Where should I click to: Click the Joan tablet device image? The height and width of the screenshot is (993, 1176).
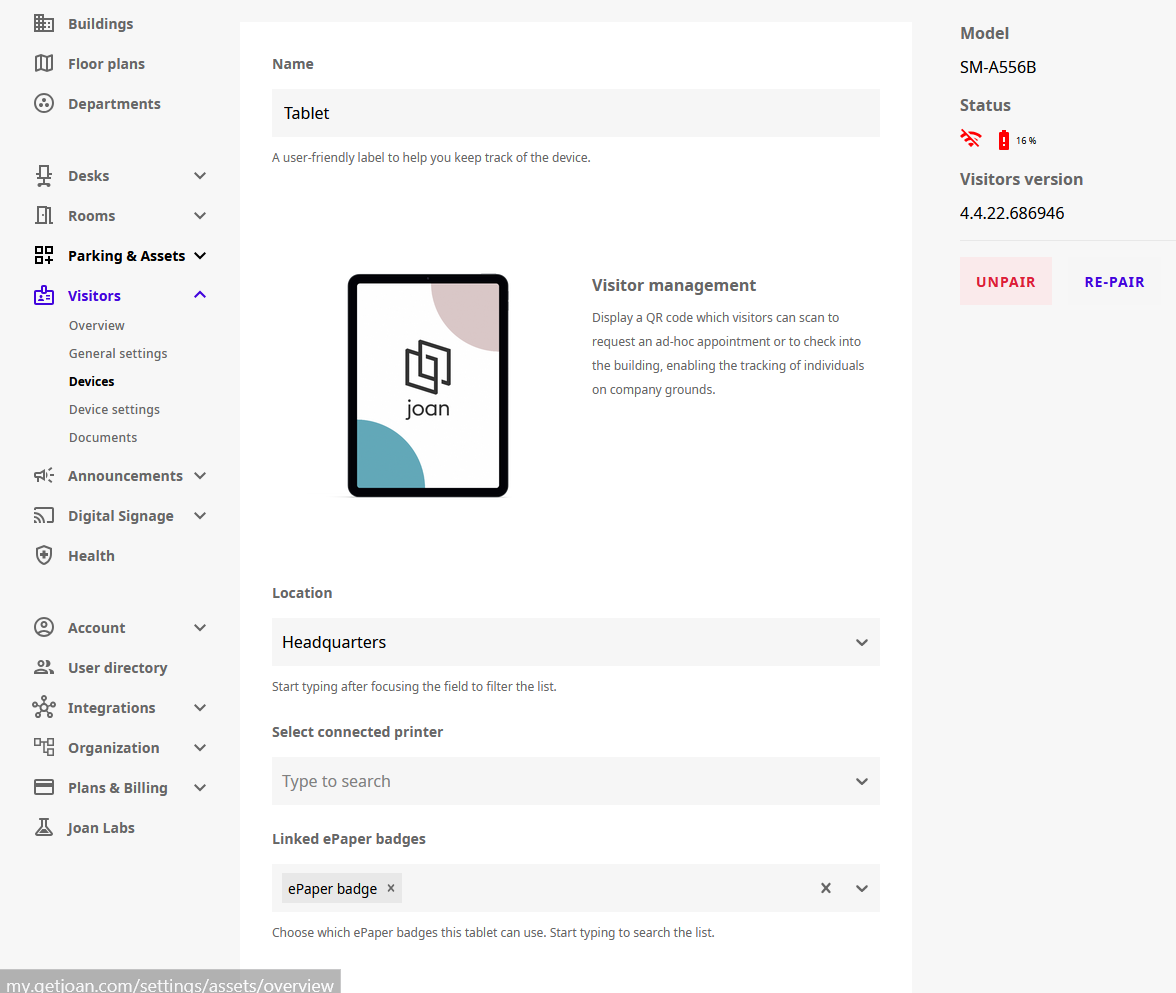click(428, 385)
